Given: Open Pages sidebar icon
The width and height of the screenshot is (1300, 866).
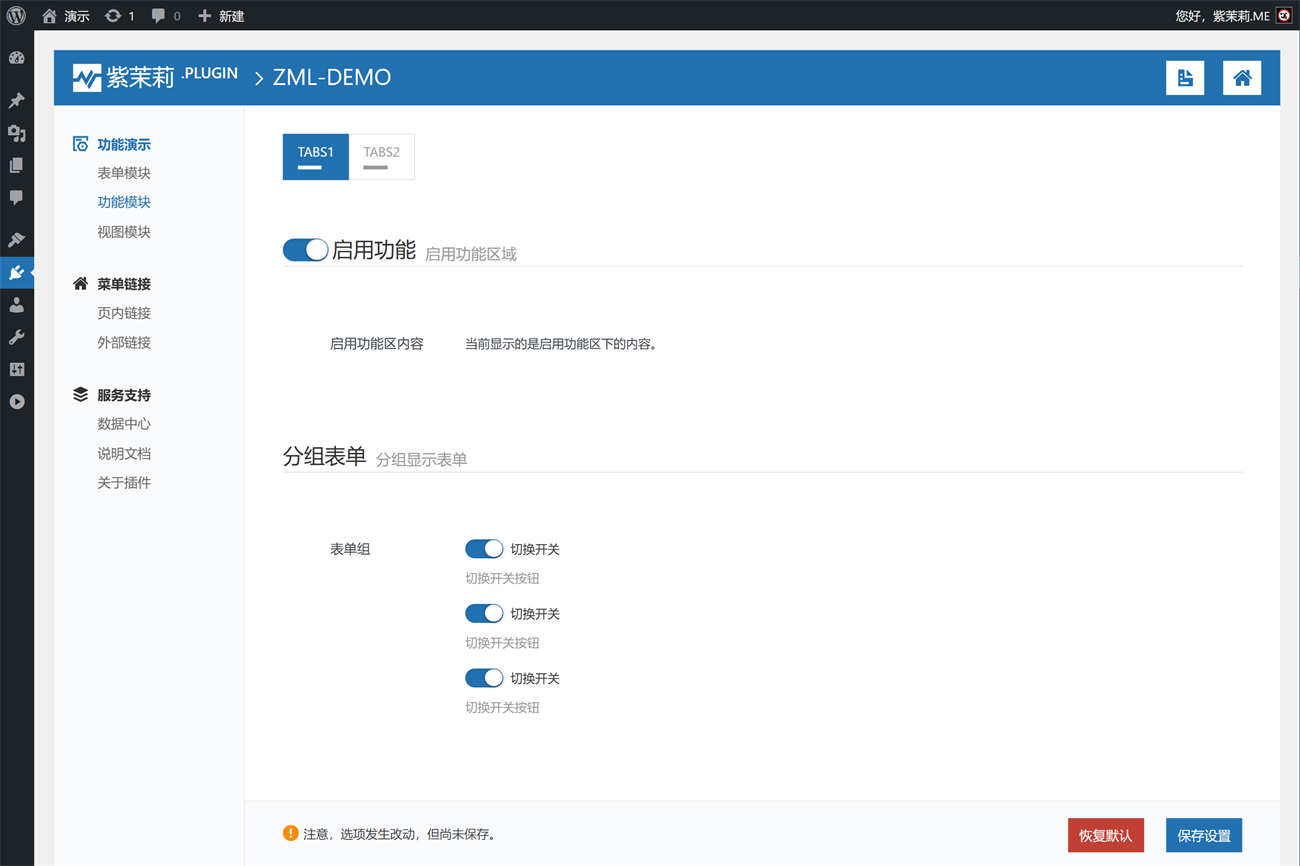Looking at the screenshot, I should [16, 165].
